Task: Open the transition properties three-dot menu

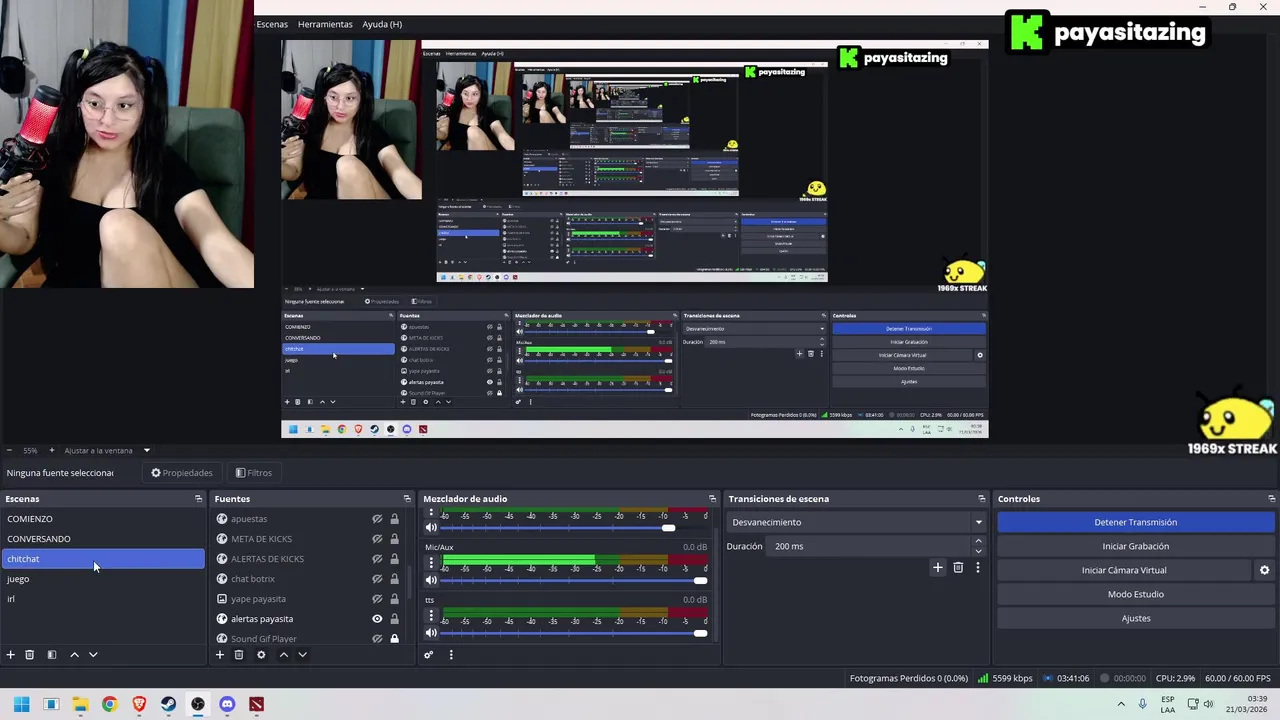Action: coord(977,568)
